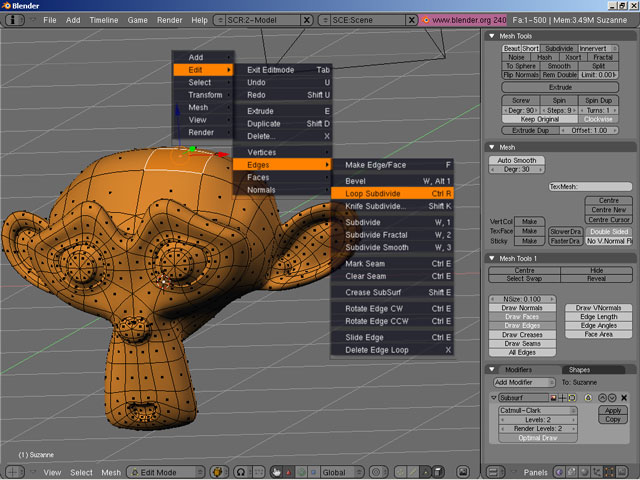Open the Add Modifier dropdown

(524, 382)
